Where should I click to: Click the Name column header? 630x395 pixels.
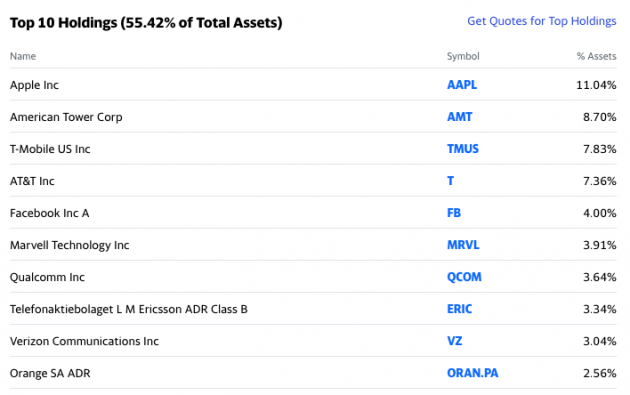pos(23,56)
